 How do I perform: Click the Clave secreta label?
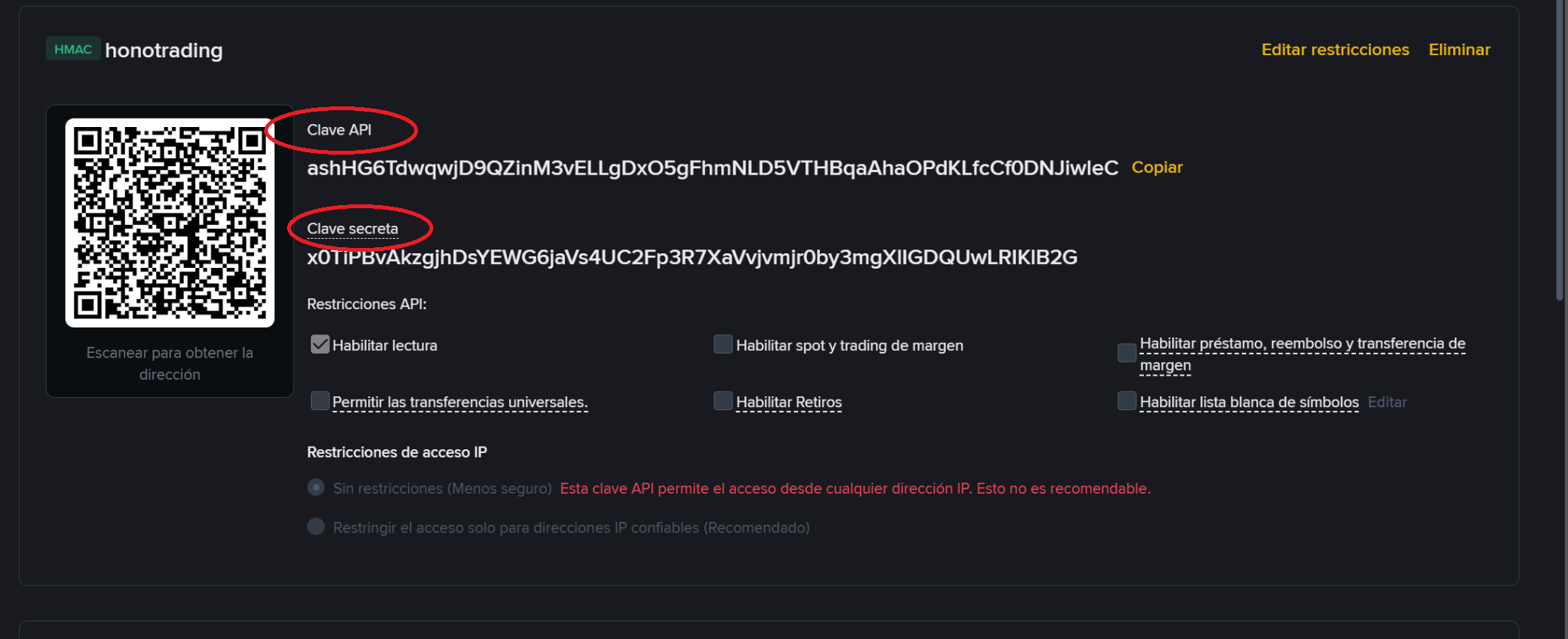352,229
